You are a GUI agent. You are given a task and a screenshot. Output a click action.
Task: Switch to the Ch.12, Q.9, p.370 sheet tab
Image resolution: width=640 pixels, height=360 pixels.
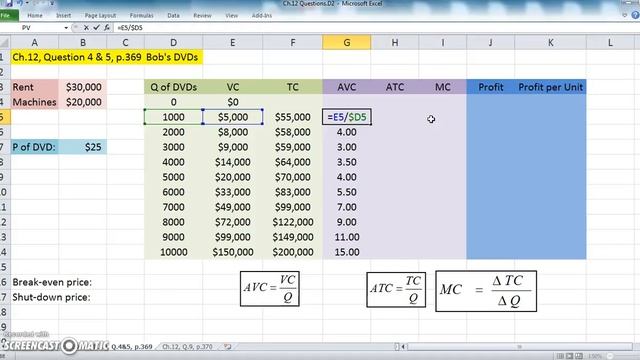187,347
